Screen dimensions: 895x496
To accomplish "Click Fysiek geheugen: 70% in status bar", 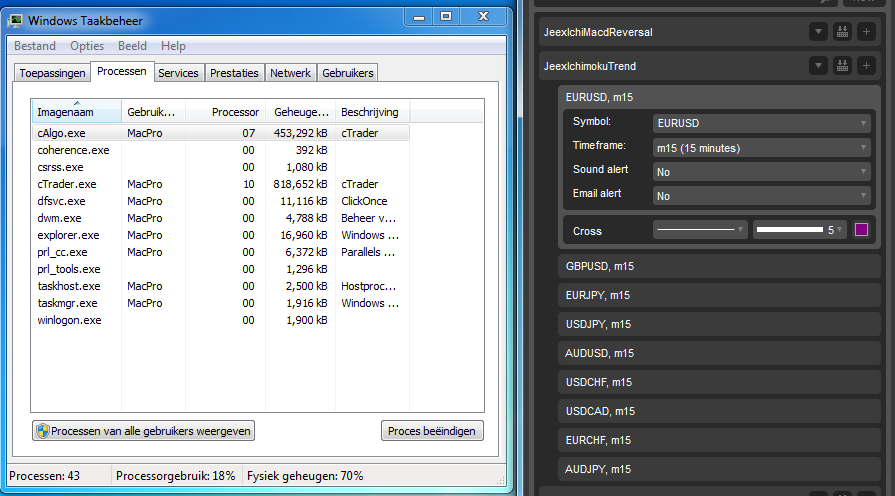I will (x=305, y=476).
